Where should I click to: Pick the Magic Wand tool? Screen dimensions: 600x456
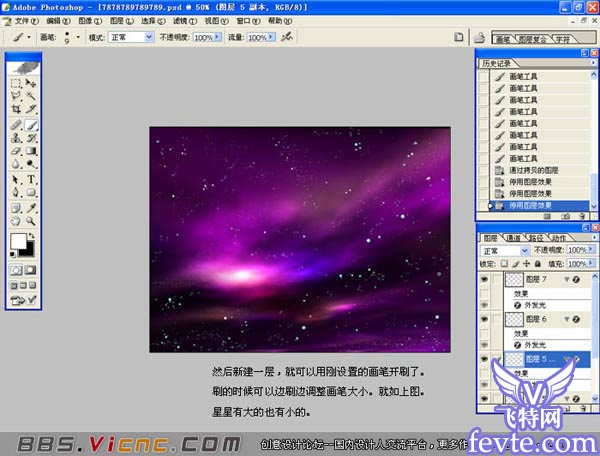pyautogui.click(x=31, y=96)
